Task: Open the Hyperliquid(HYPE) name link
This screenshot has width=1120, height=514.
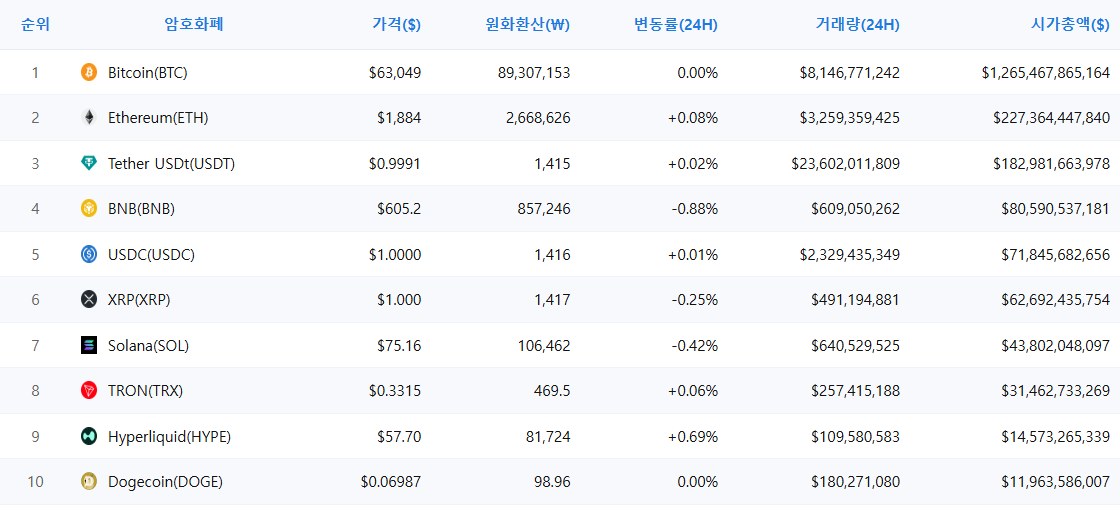Action: [169, 437]
